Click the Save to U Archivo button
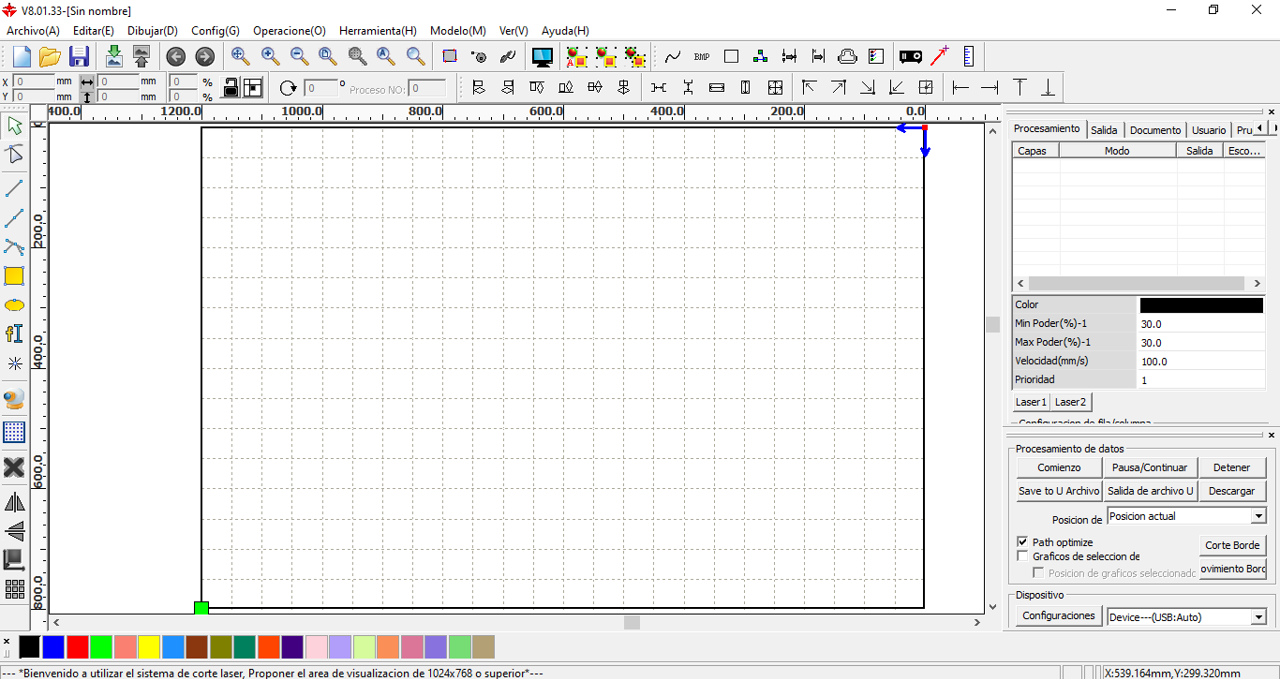This screenshot has height=679, width=1280. coord(1058,491)
